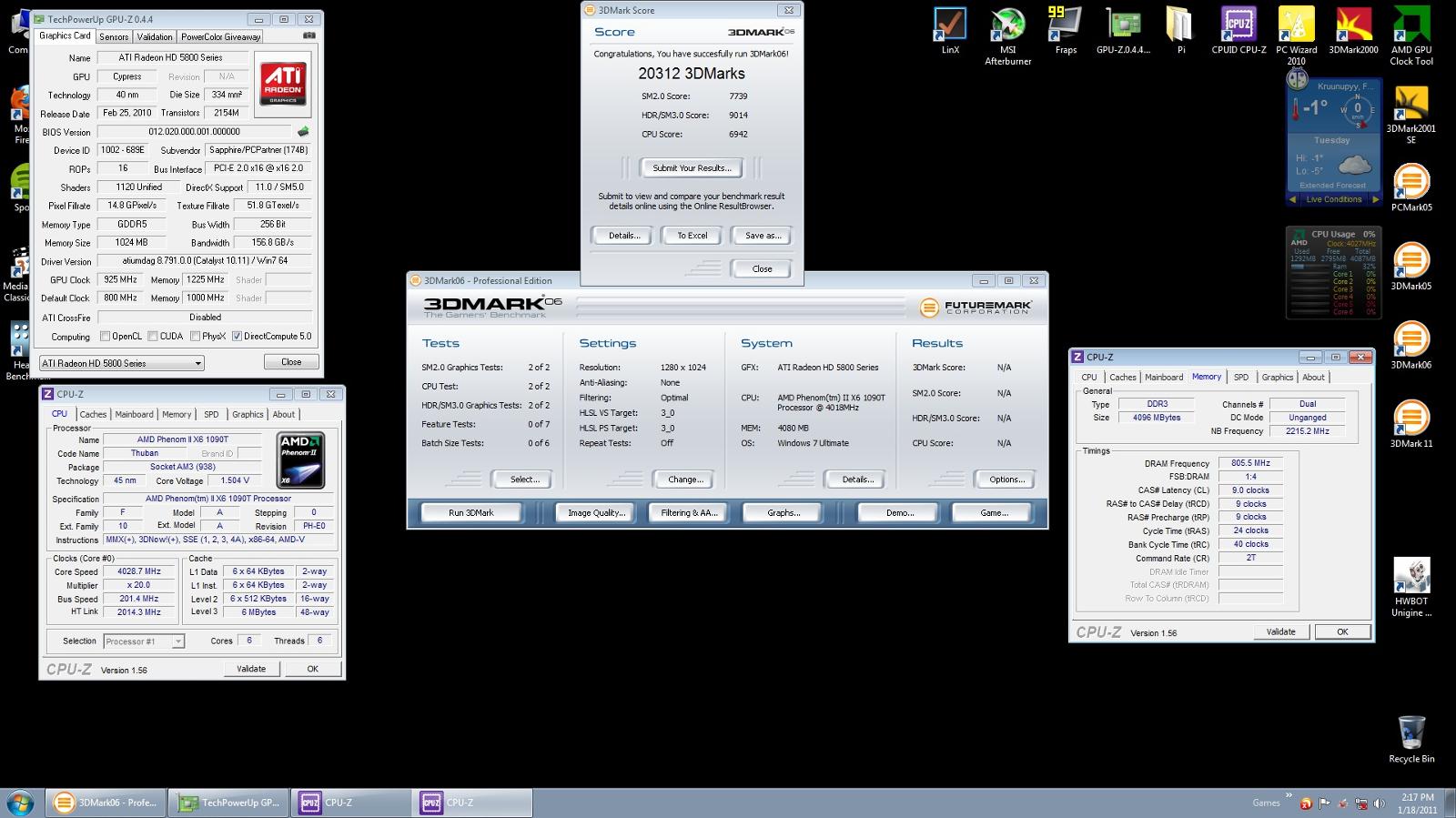The image size is (1456, 818).
Task: Switch to Sensors tab in GPU-Z
Action: tap(114, 36)
